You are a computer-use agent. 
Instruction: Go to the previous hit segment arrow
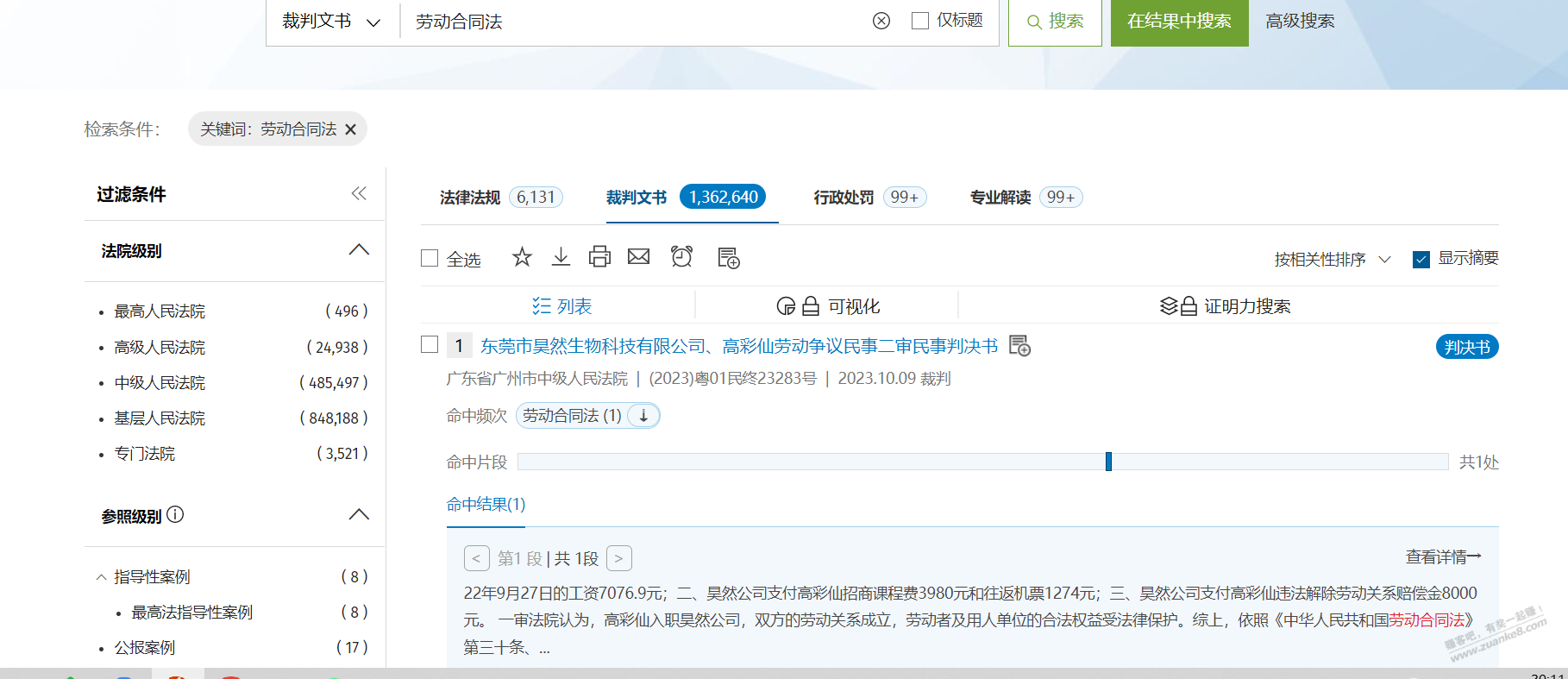(476, 558)
